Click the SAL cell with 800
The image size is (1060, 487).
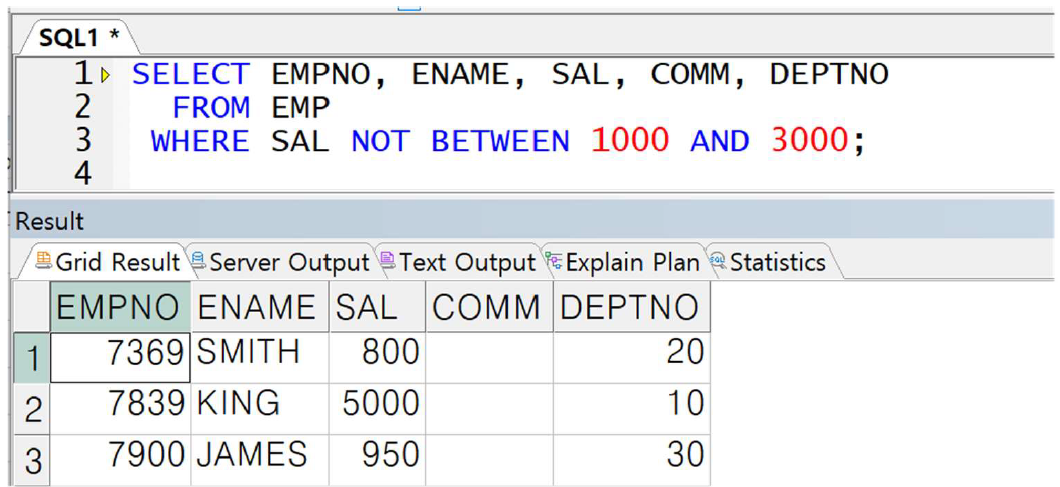point(377,358)
